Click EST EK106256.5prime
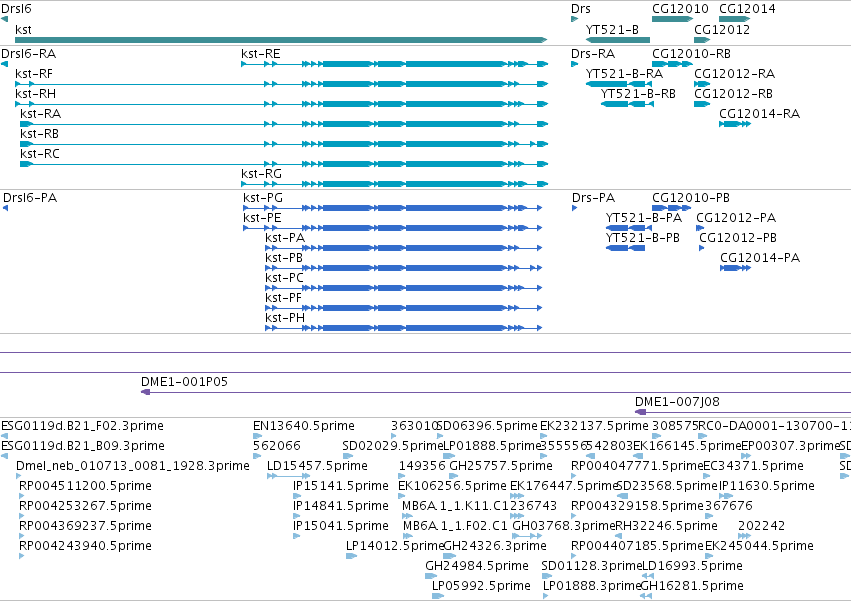The width and height of the screenshot is (851, 601). pos(402,496)
